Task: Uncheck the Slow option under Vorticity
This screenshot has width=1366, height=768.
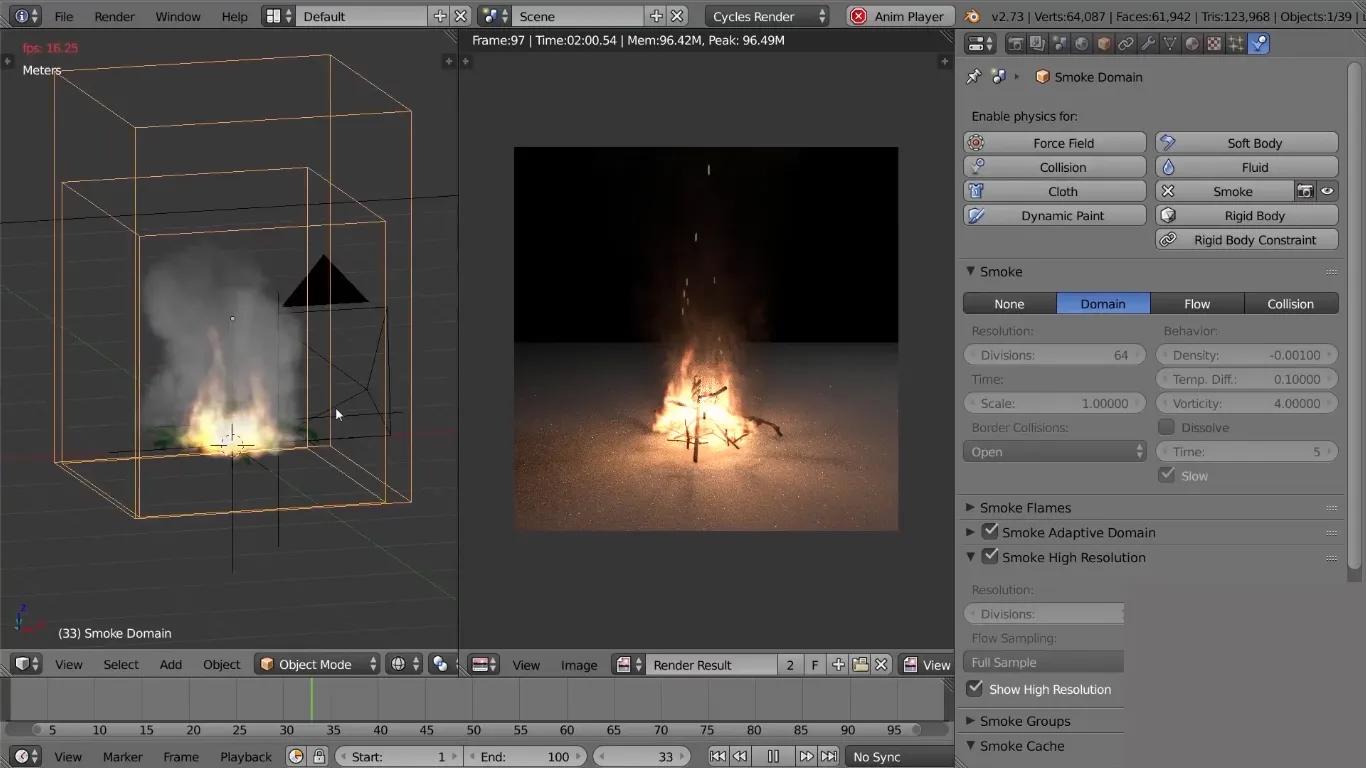Action: coord(1166,475)
